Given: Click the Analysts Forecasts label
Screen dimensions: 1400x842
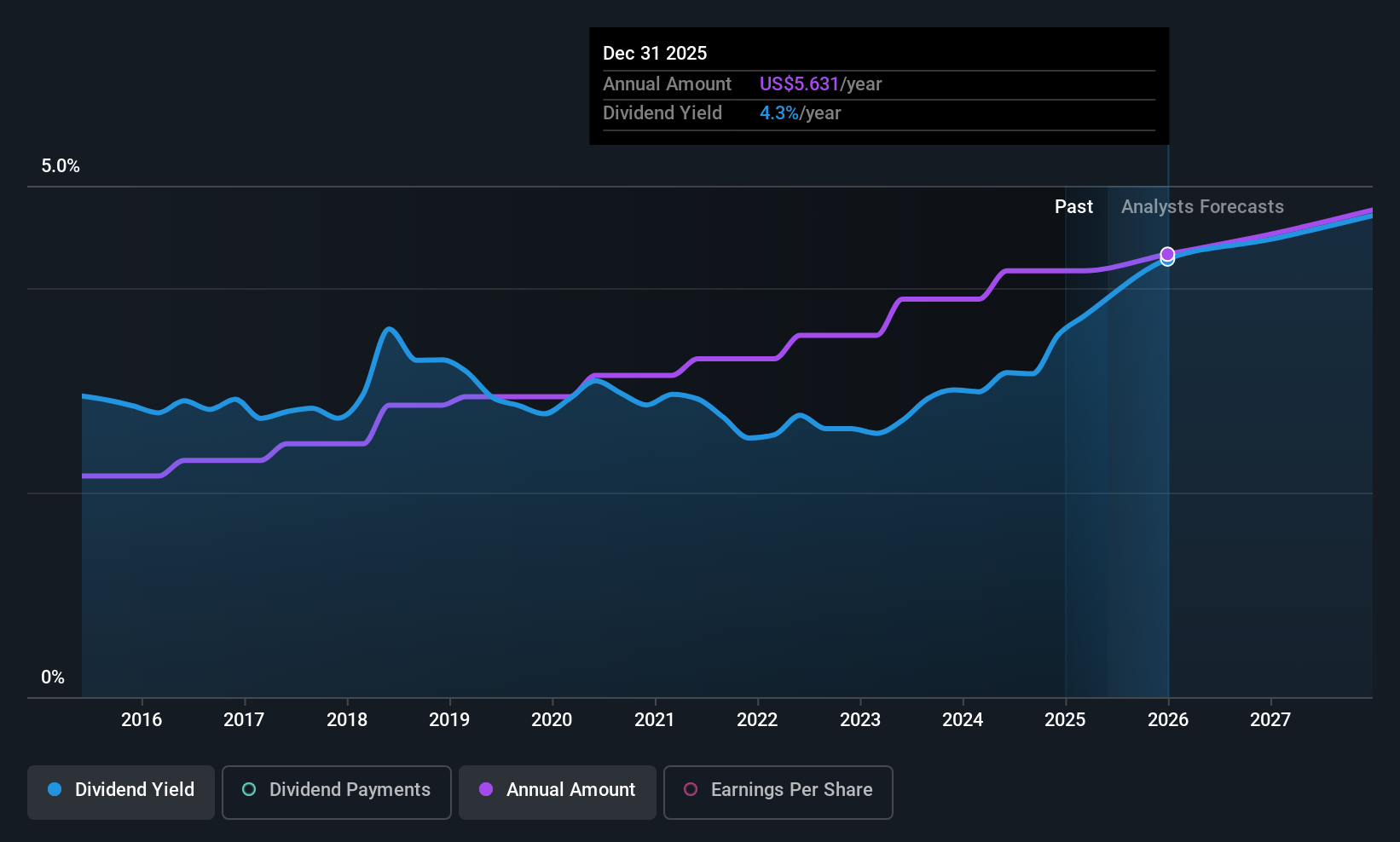Looking at the screenshot, I should coord(1202,207).
